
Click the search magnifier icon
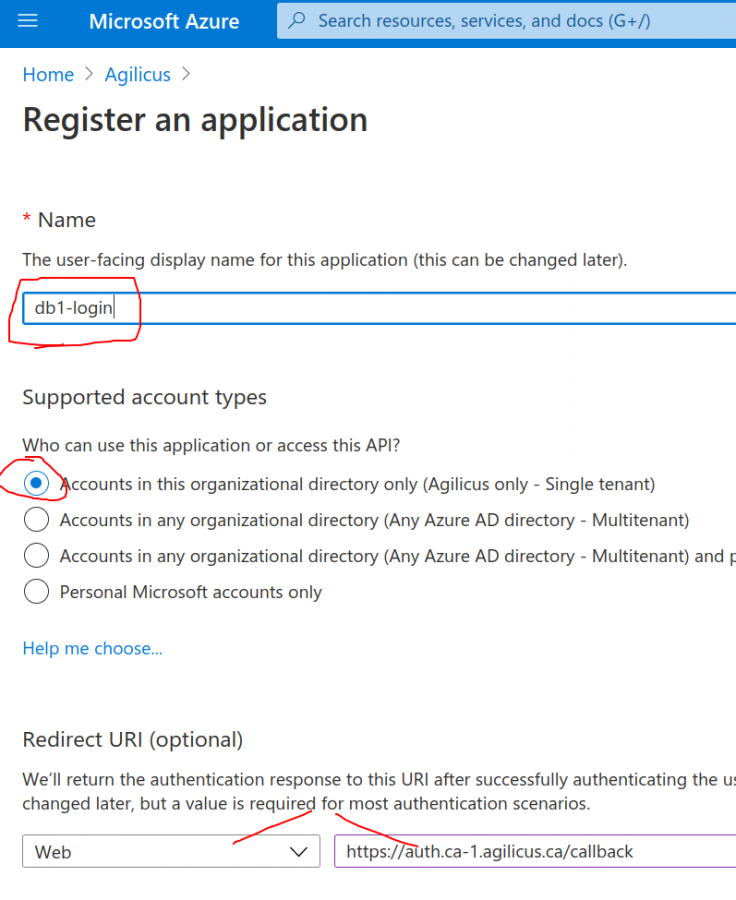(x=297, y=21)
